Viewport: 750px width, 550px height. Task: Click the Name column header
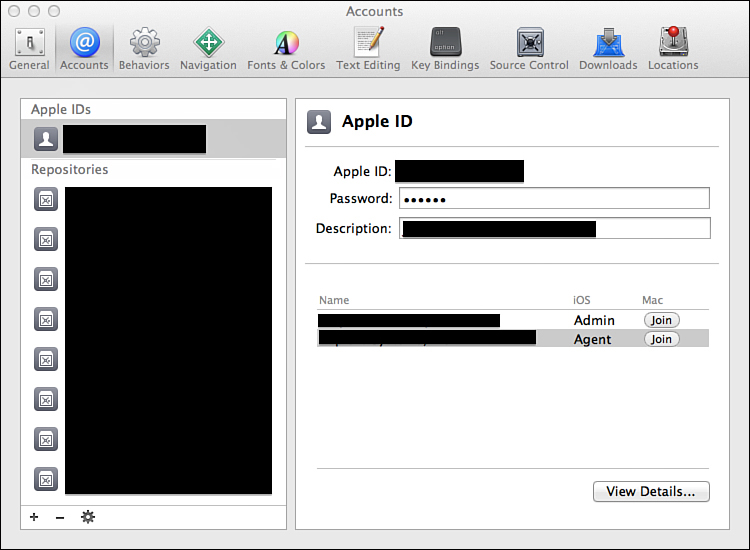[334, 300]
